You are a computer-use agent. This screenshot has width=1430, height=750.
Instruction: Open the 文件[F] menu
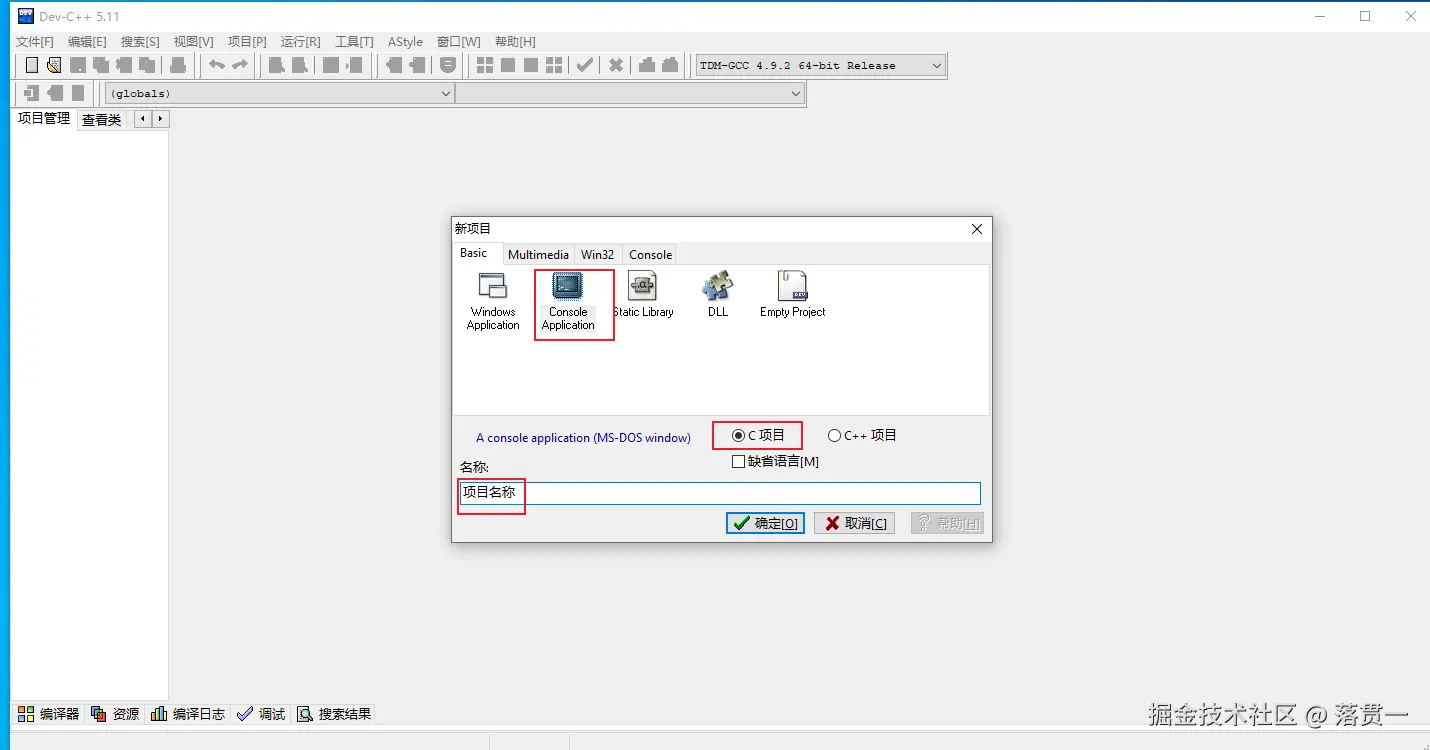click(35, 41)
